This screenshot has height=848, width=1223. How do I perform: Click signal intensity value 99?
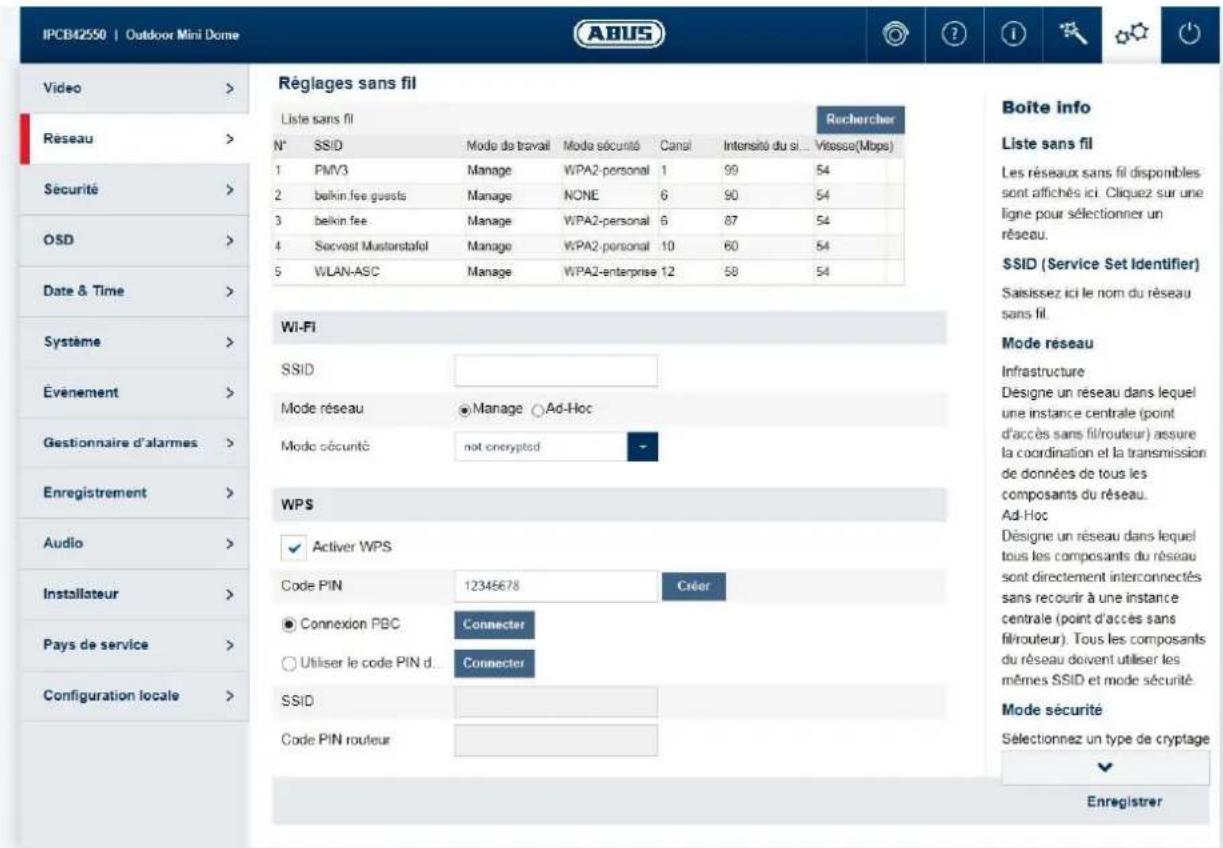[730, 172]
